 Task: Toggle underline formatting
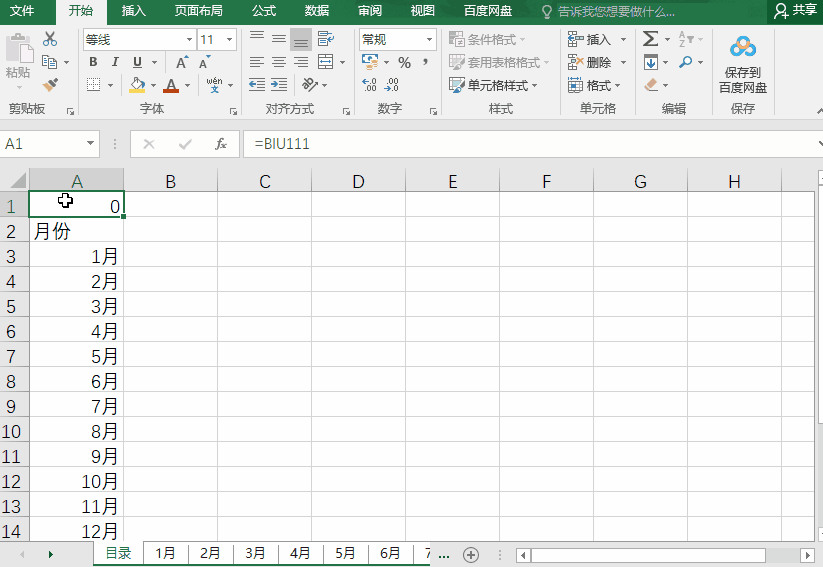point(137,62)
